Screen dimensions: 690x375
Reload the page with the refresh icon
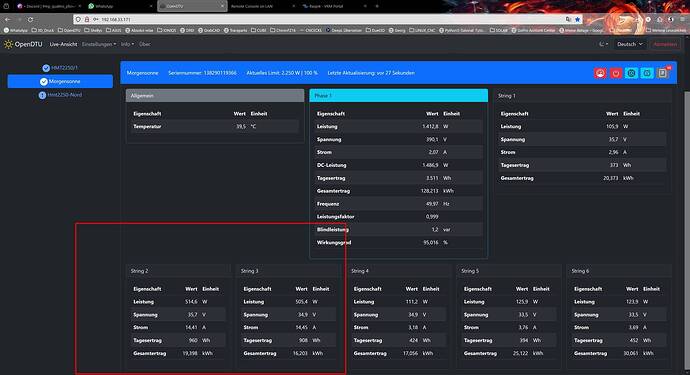coord(30,19)
